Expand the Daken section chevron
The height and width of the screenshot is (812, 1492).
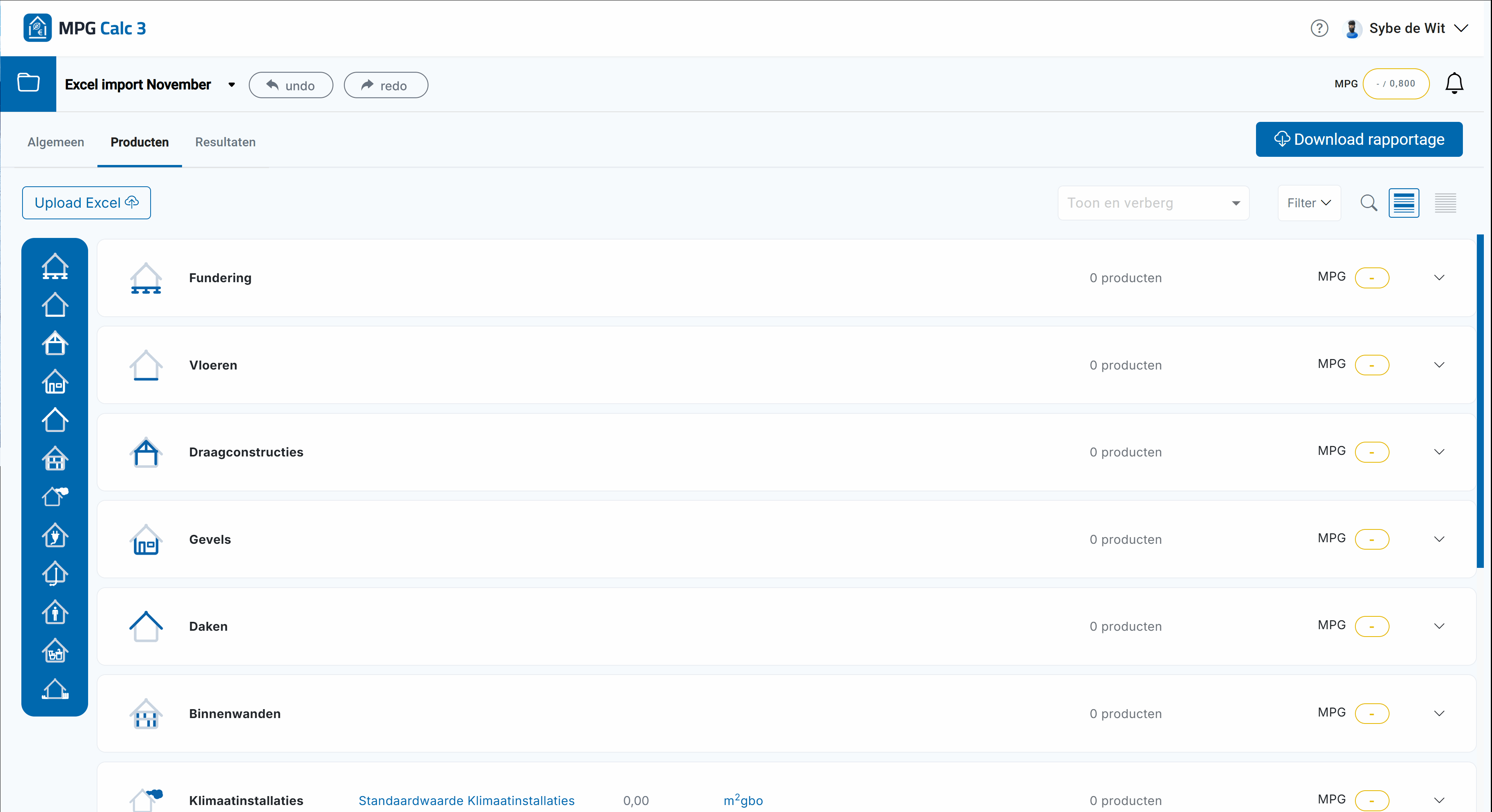pos(1439,626)
